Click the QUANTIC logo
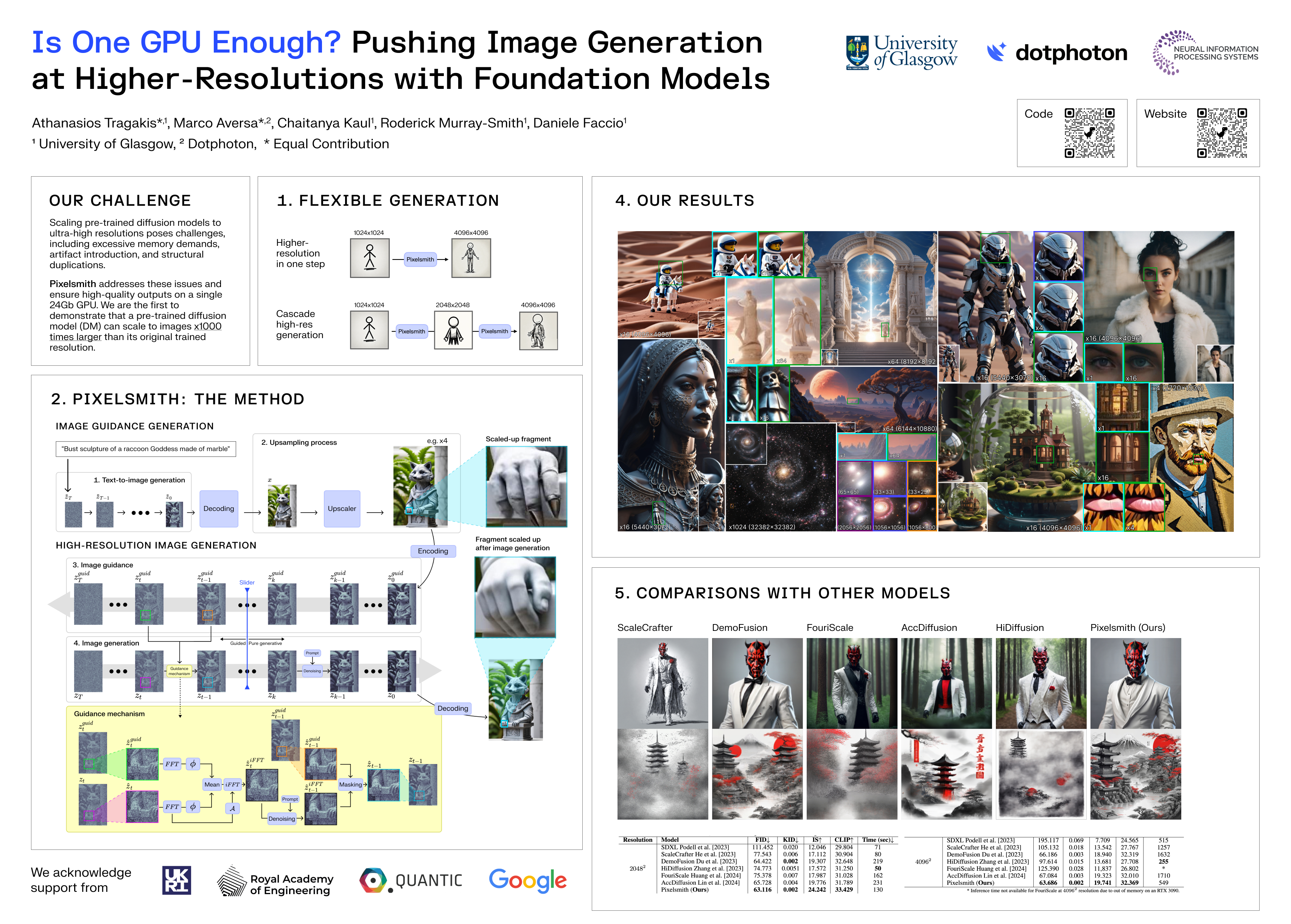Image resolution: width=1291 pixels, height=924 pixels. (x=411, y=880)
